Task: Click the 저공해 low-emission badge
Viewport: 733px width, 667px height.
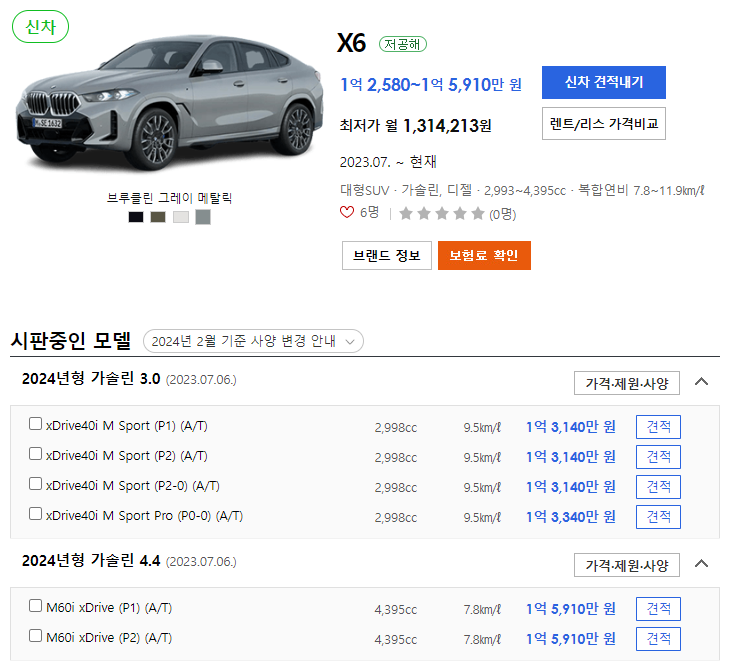Action: coord(402,44)
